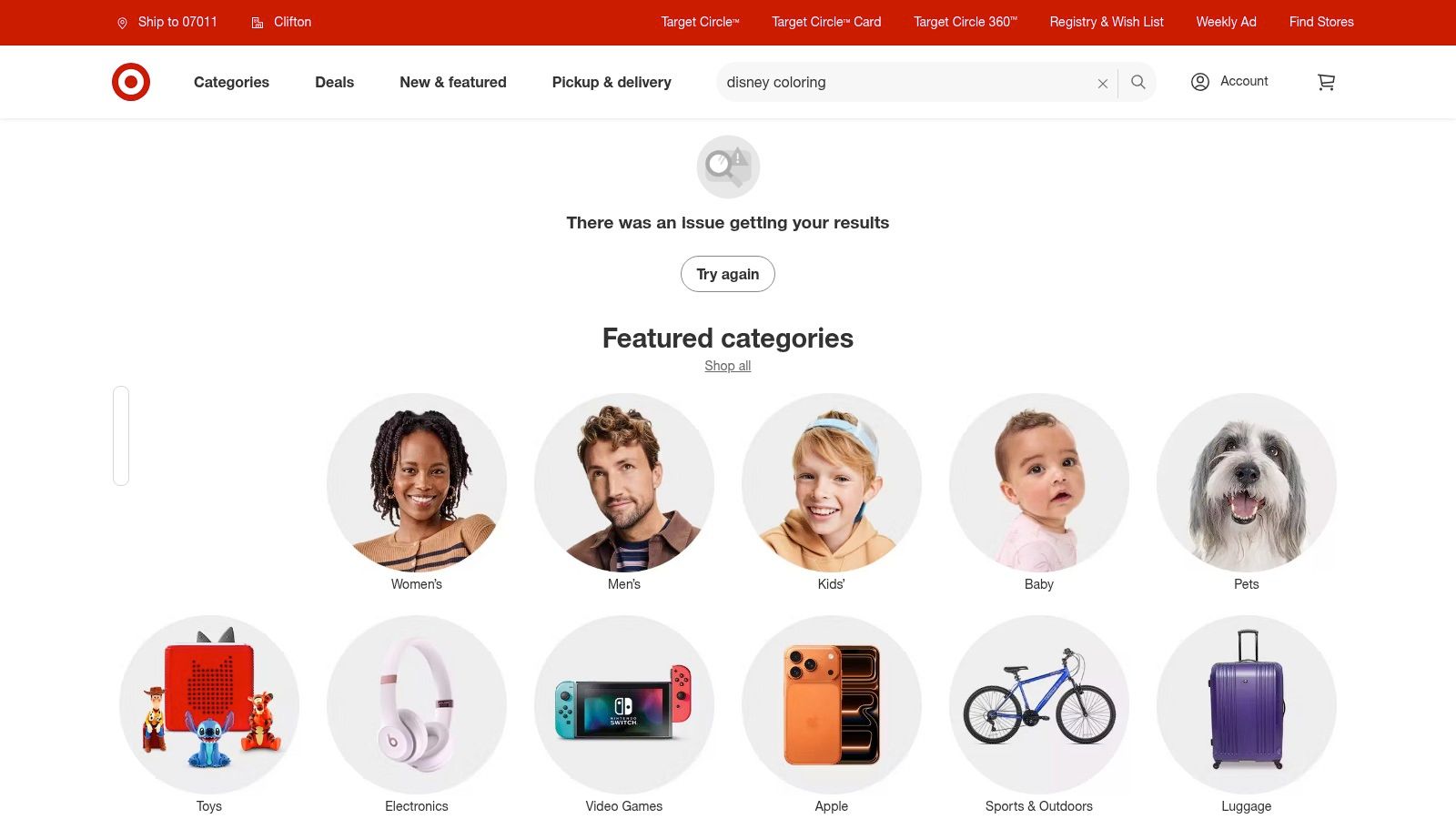Image resolution: width=1456 pixels, height=819 pixels.
Task: Open the Account profile icon
Action: [1200, 82]
